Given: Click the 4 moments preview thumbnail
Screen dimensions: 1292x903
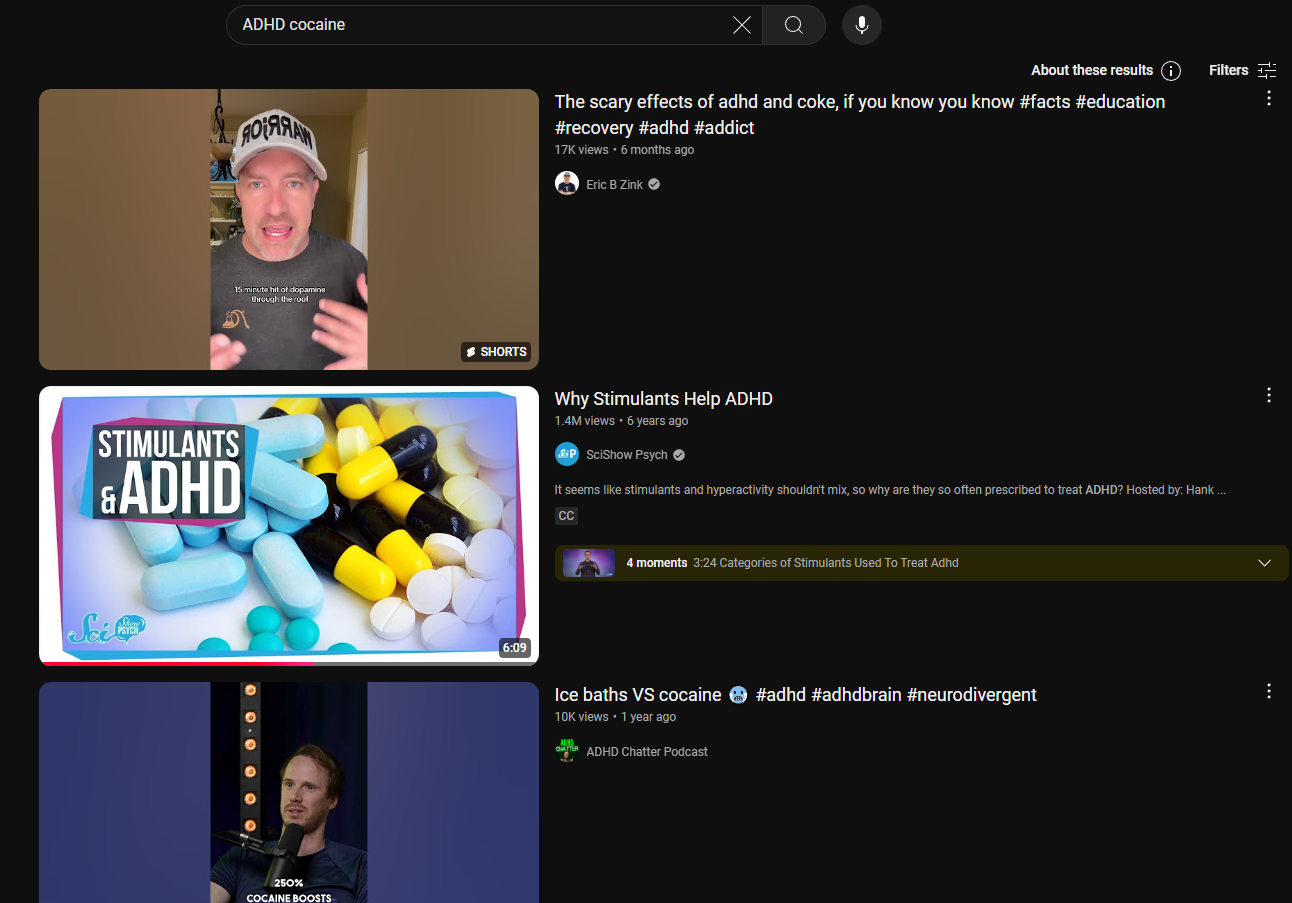Looking at the screenshot, I should pos(589,563).
